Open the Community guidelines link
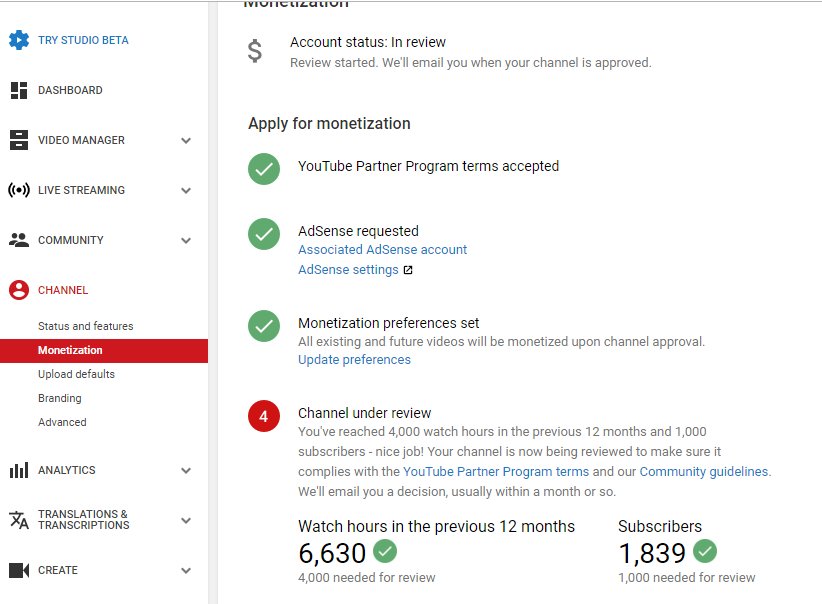 704,472
